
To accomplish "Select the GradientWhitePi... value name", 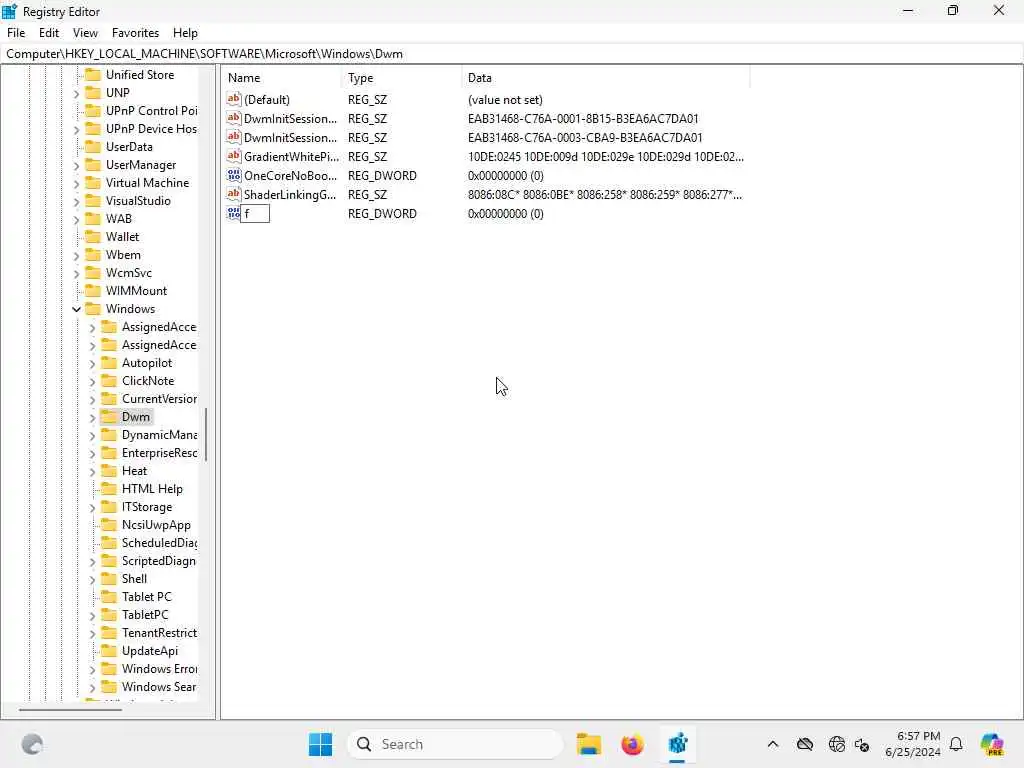I will coord(291,156).
